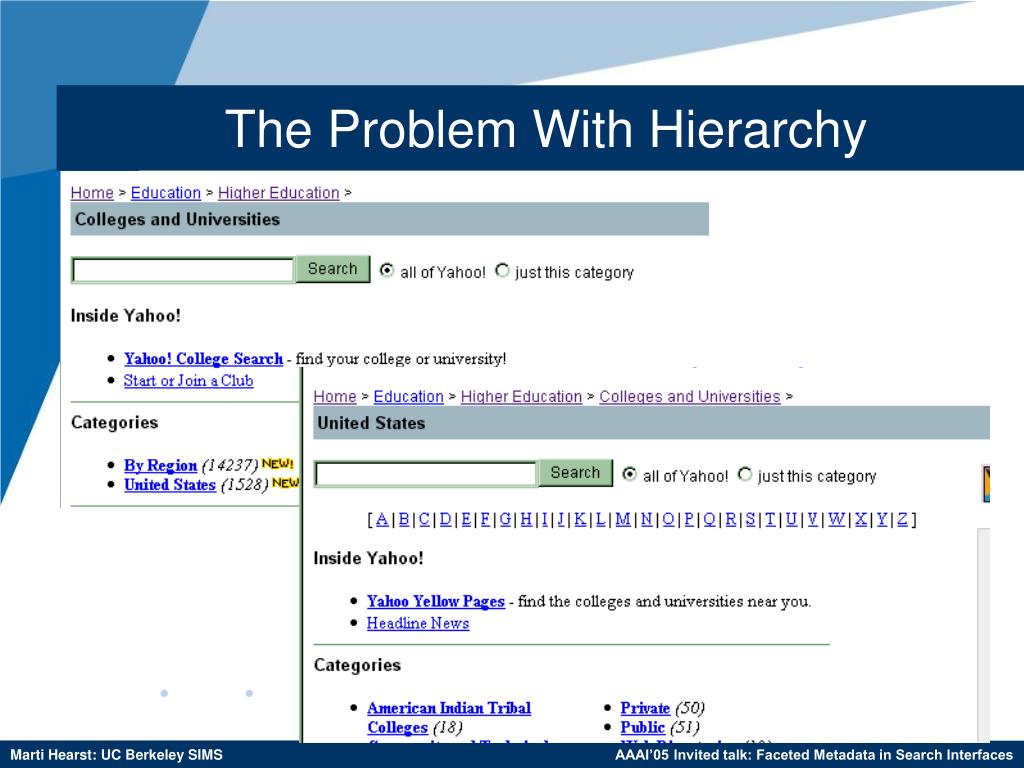Jump to letter X in alphabet index
Viewport: 1024px width, 768px height.
point(861,520)
